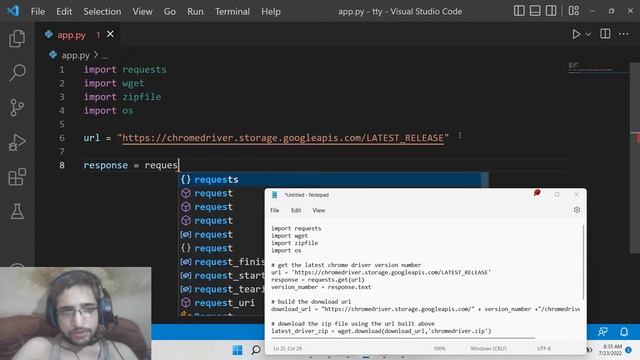
Task: Open the Search view in activity bar
Action: coord(17,73)
